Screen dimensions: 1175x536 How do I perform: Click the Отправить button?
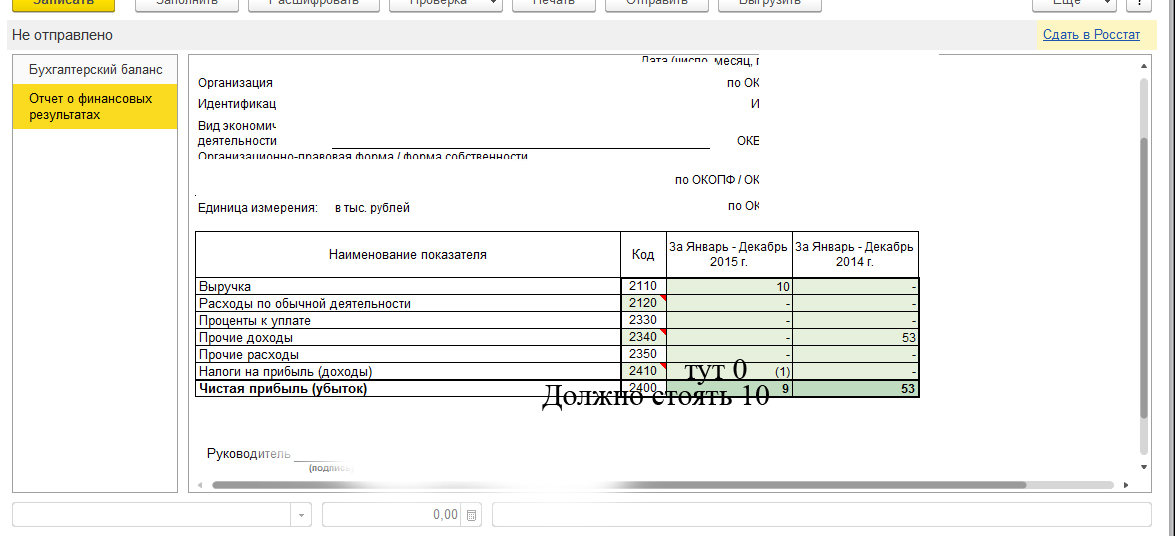click(657, 3)
